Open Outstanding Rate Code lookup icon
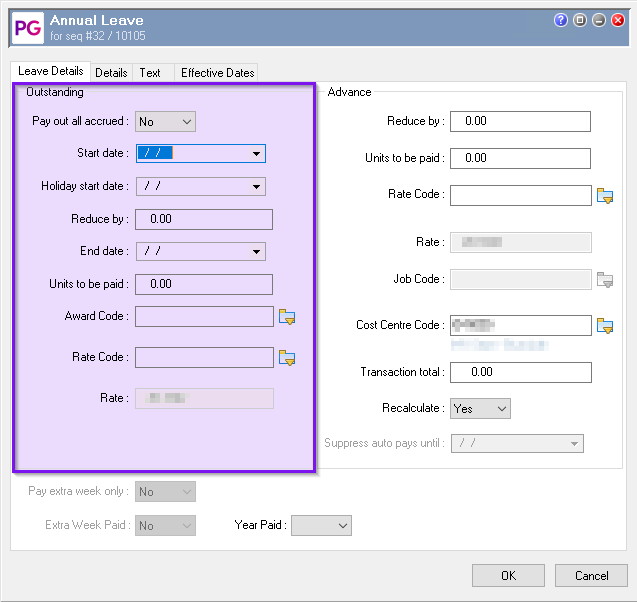The height and width of the screenshot is (602, 637). pyautogui.click(x=287, y=358)
